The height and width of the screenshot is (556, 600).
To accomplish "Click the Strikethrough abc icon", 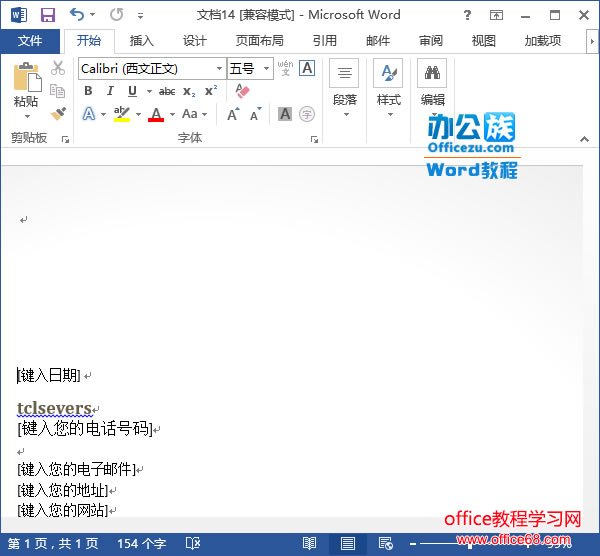I will click(167, 91).
